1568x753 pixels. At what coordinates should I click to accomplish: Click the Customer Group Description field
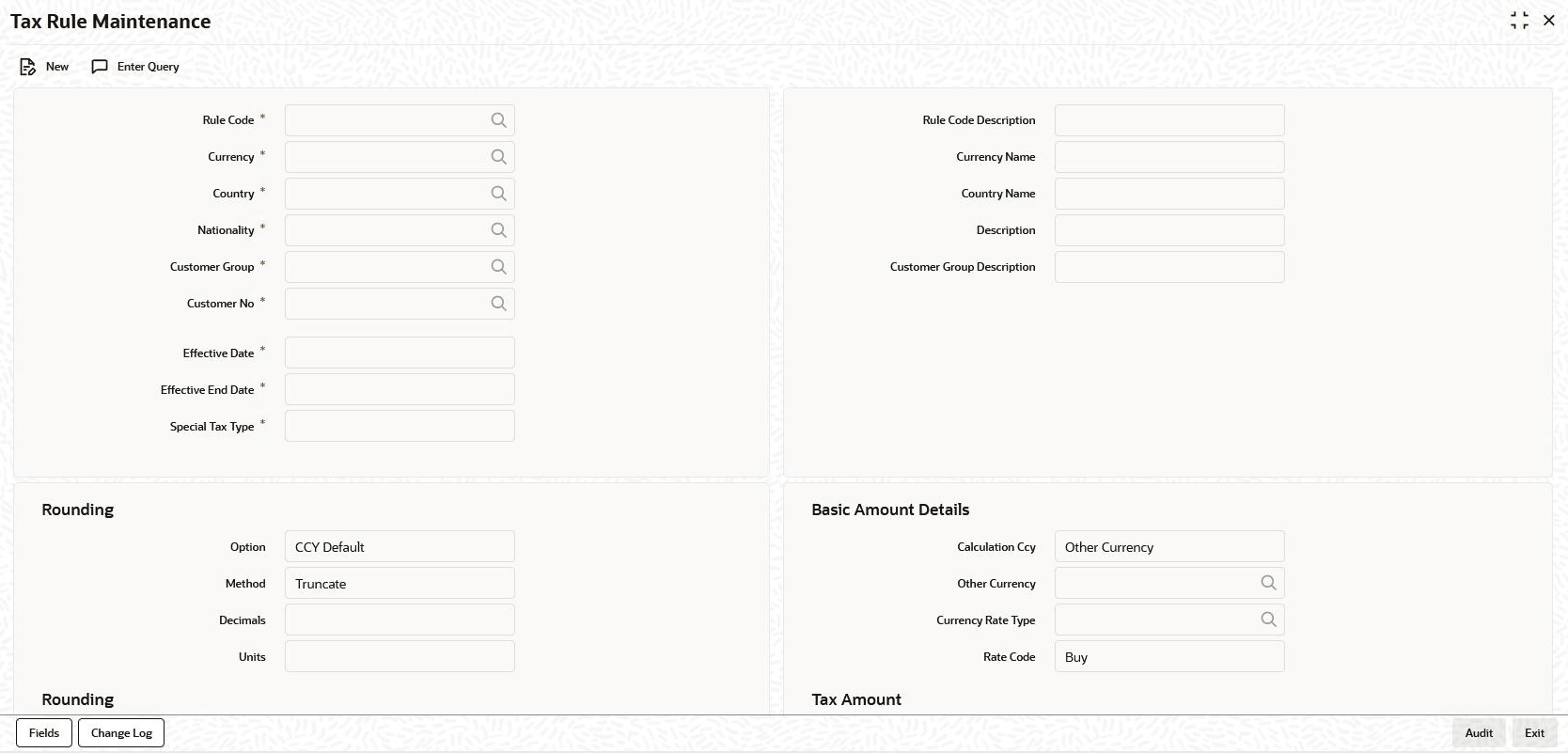tap(1169, 267)
